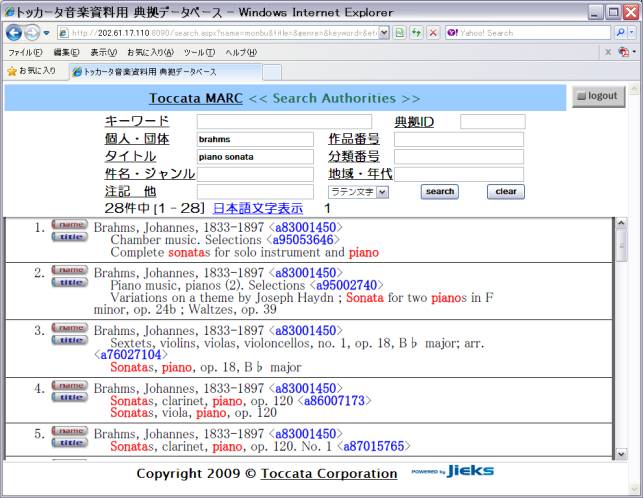Click the 作品番号 input field
Image resolution: width=643 pixels, height=498 pixels.
459,139
